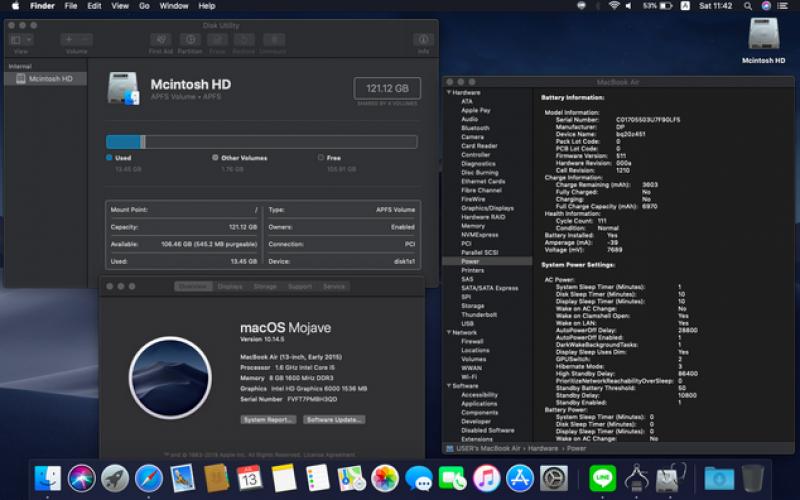
Task: Open App Store in the dock
Action: [520, 479]
